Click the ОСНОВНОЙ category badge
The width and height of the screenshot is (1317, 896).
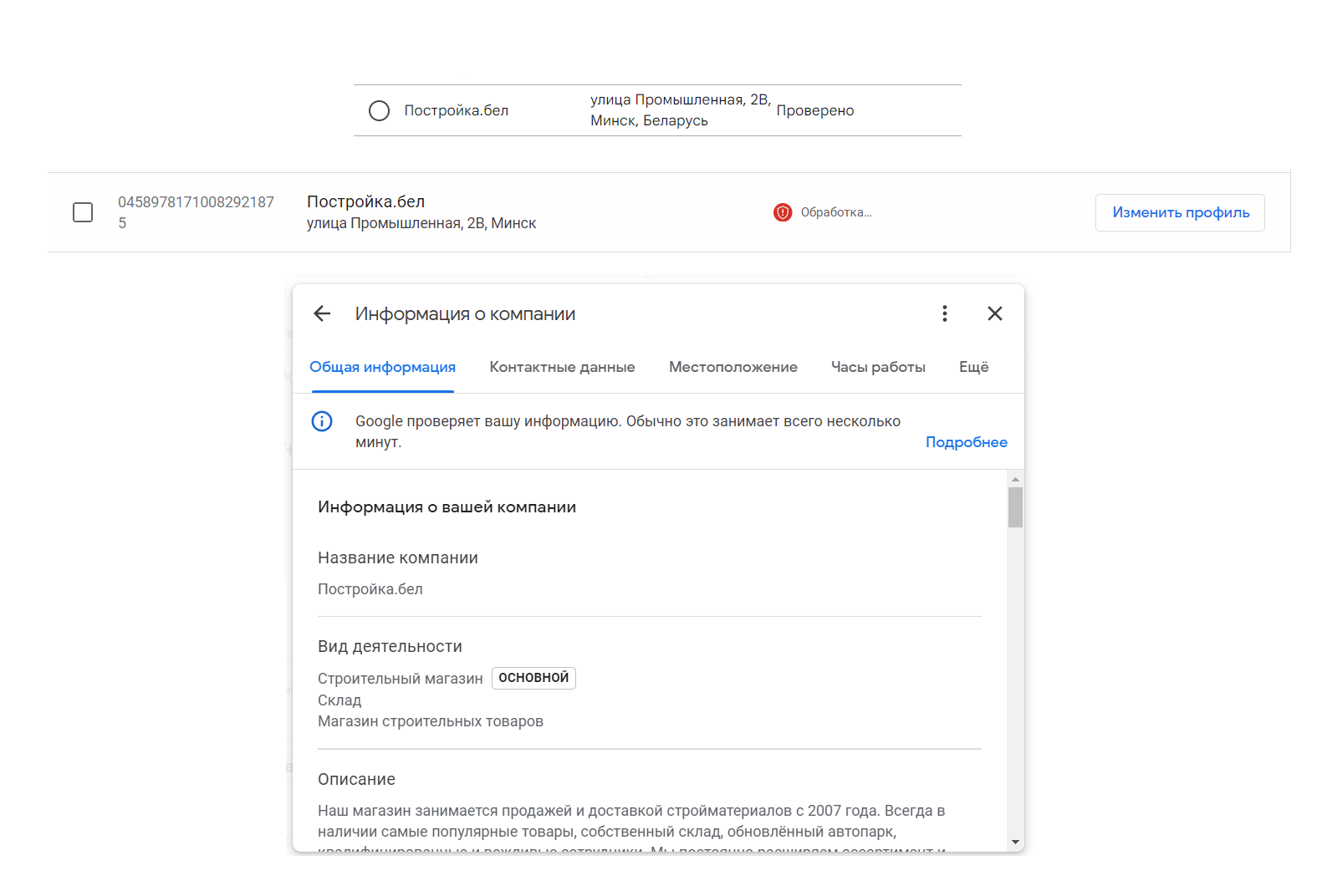533,678
